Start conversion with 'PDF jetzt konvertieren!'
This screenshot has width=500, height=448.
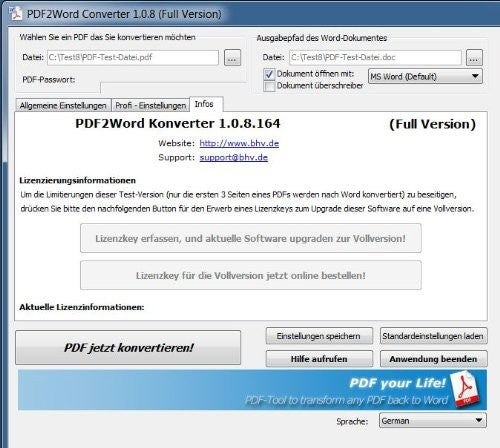pos(128,348)
